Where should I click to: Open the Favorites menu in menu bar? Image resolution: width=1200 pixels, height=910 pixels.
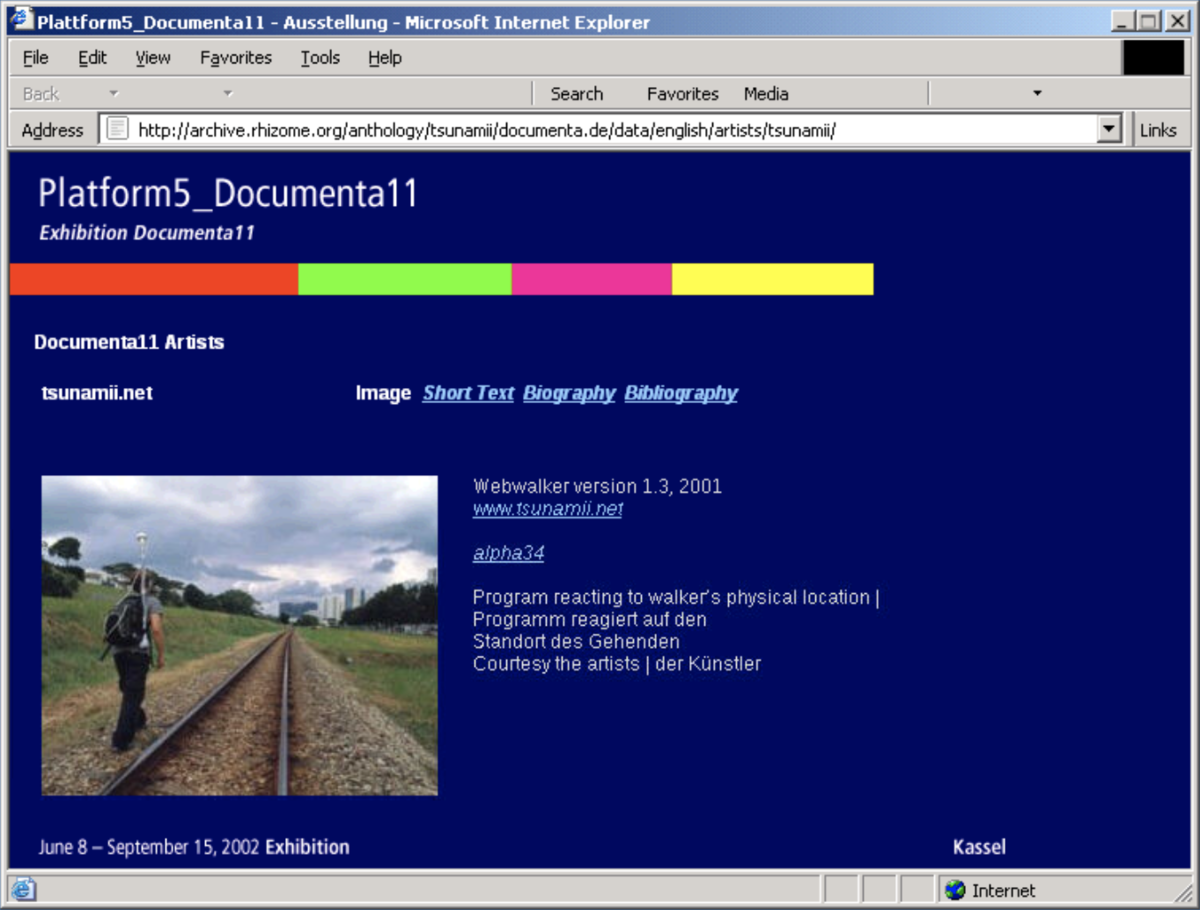[x=235, y=58]
